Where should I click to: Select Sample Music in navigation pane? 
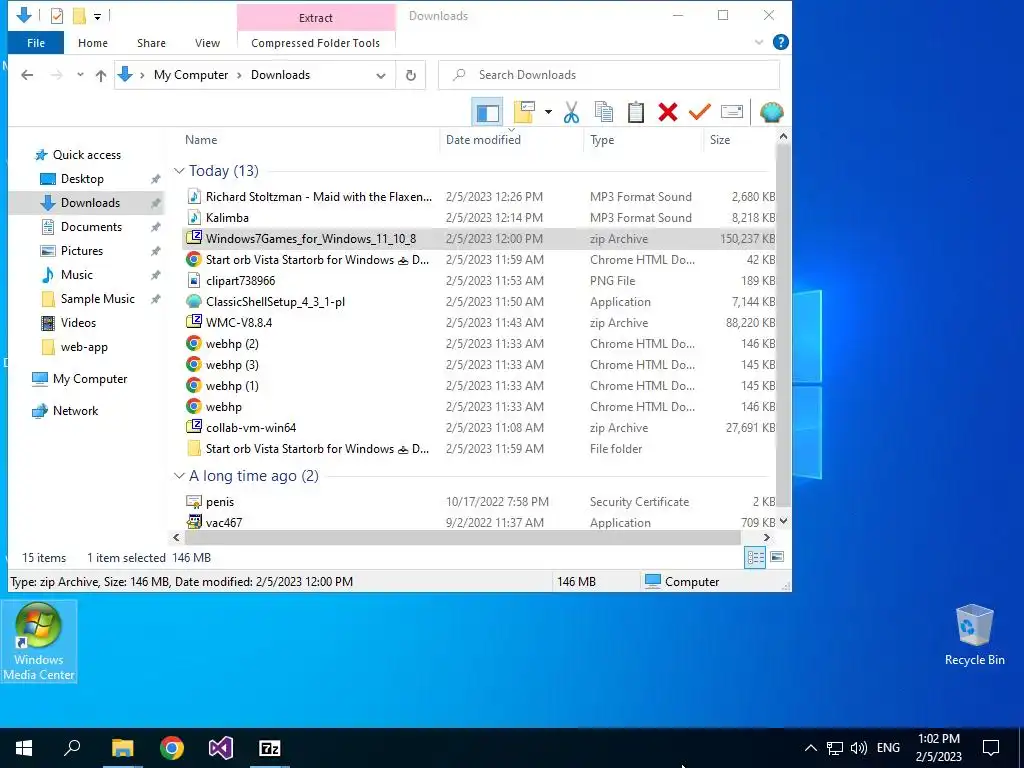coord(97,299)
